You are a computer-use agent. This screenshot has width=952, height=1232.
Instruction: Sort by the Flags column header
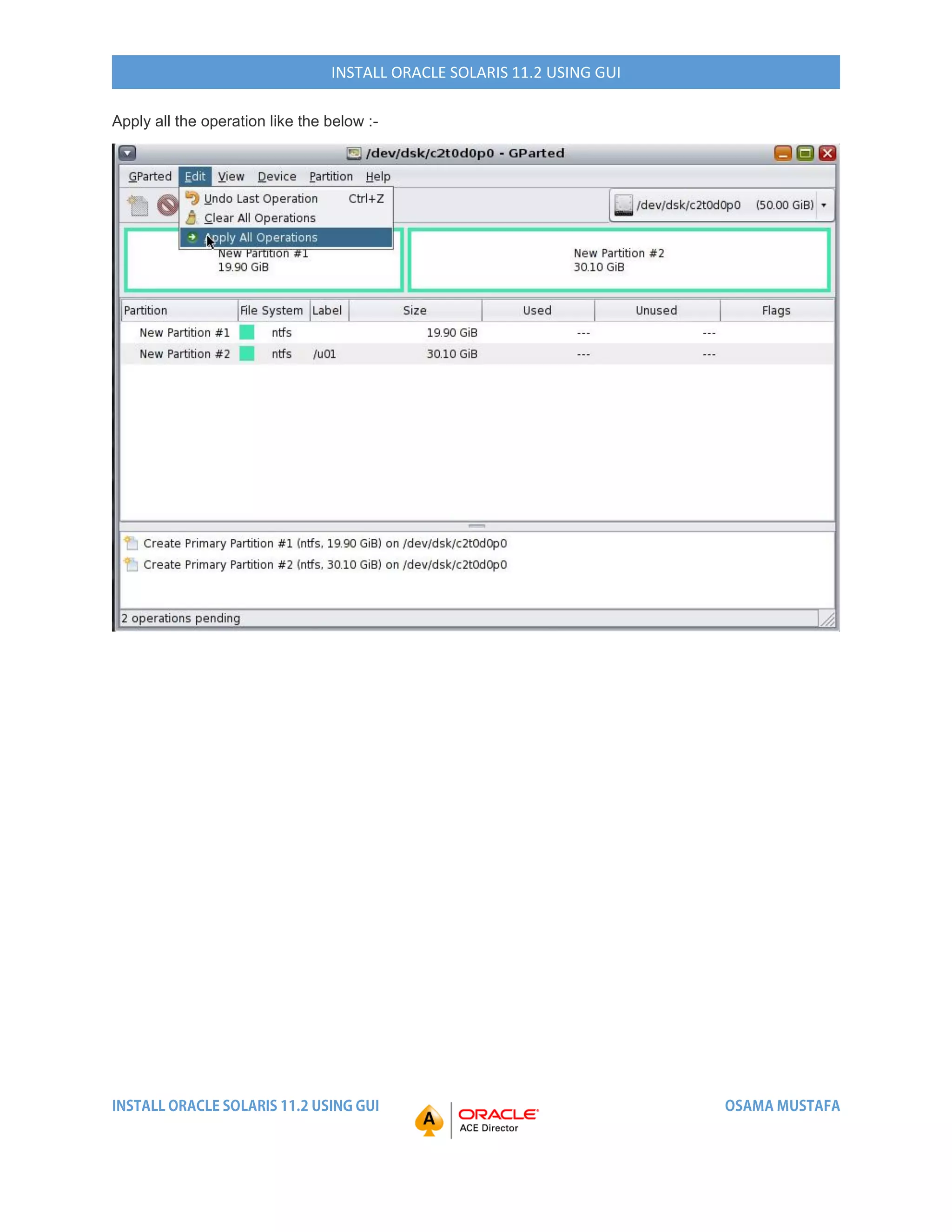click(777, 310)
